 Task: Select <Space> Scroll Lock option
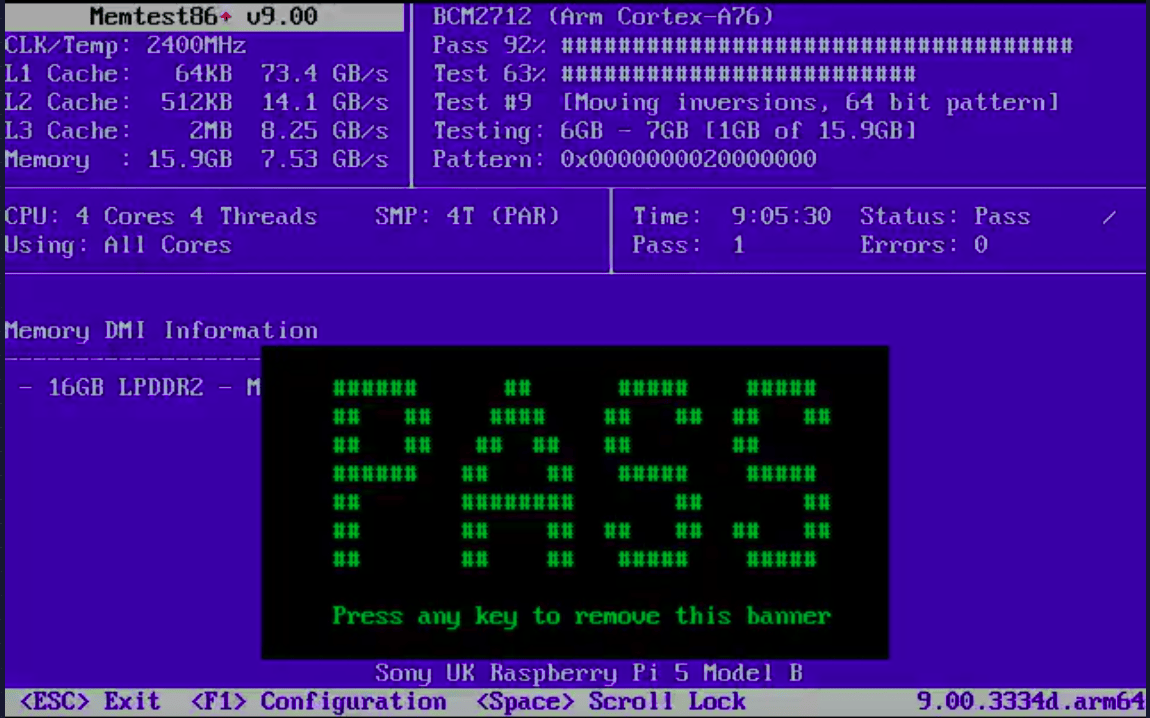pos(611,701)
